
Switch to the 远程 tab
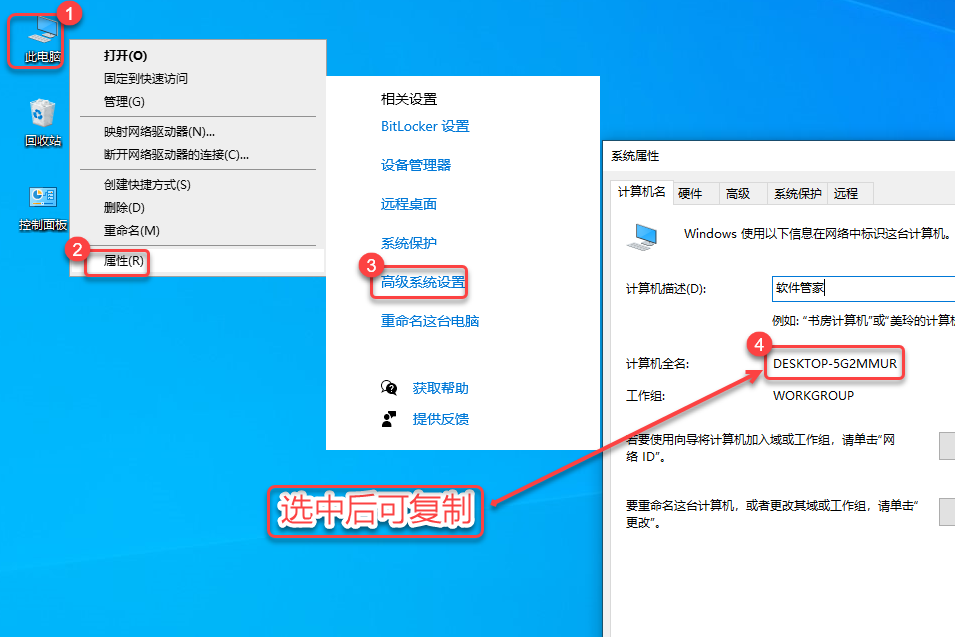845,194
